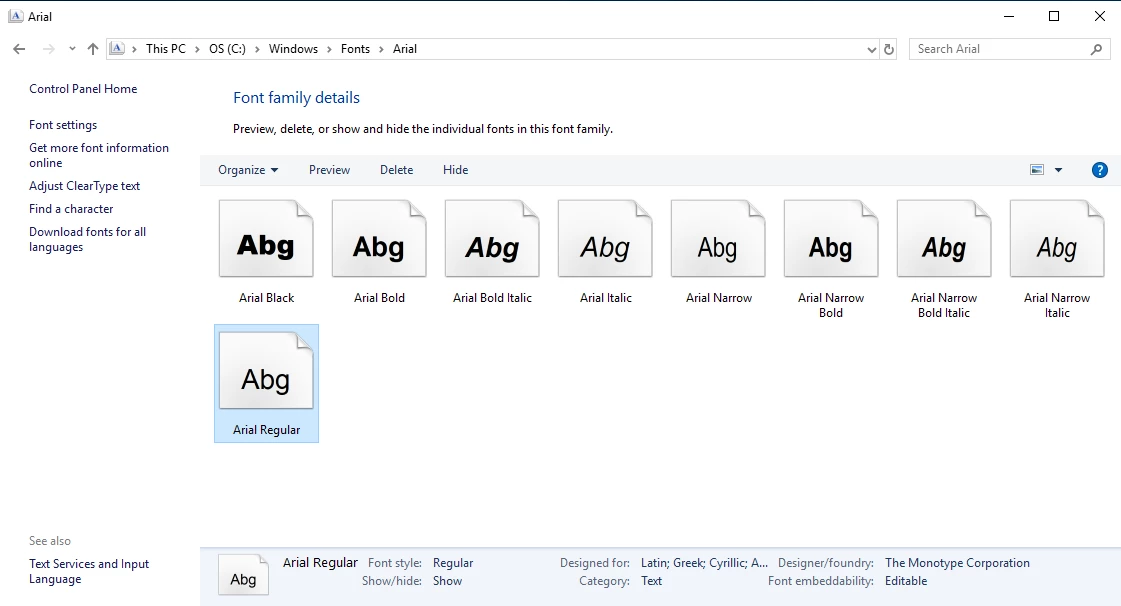
Task: Click the Help question mark icon
Action: pos(1100,170)
